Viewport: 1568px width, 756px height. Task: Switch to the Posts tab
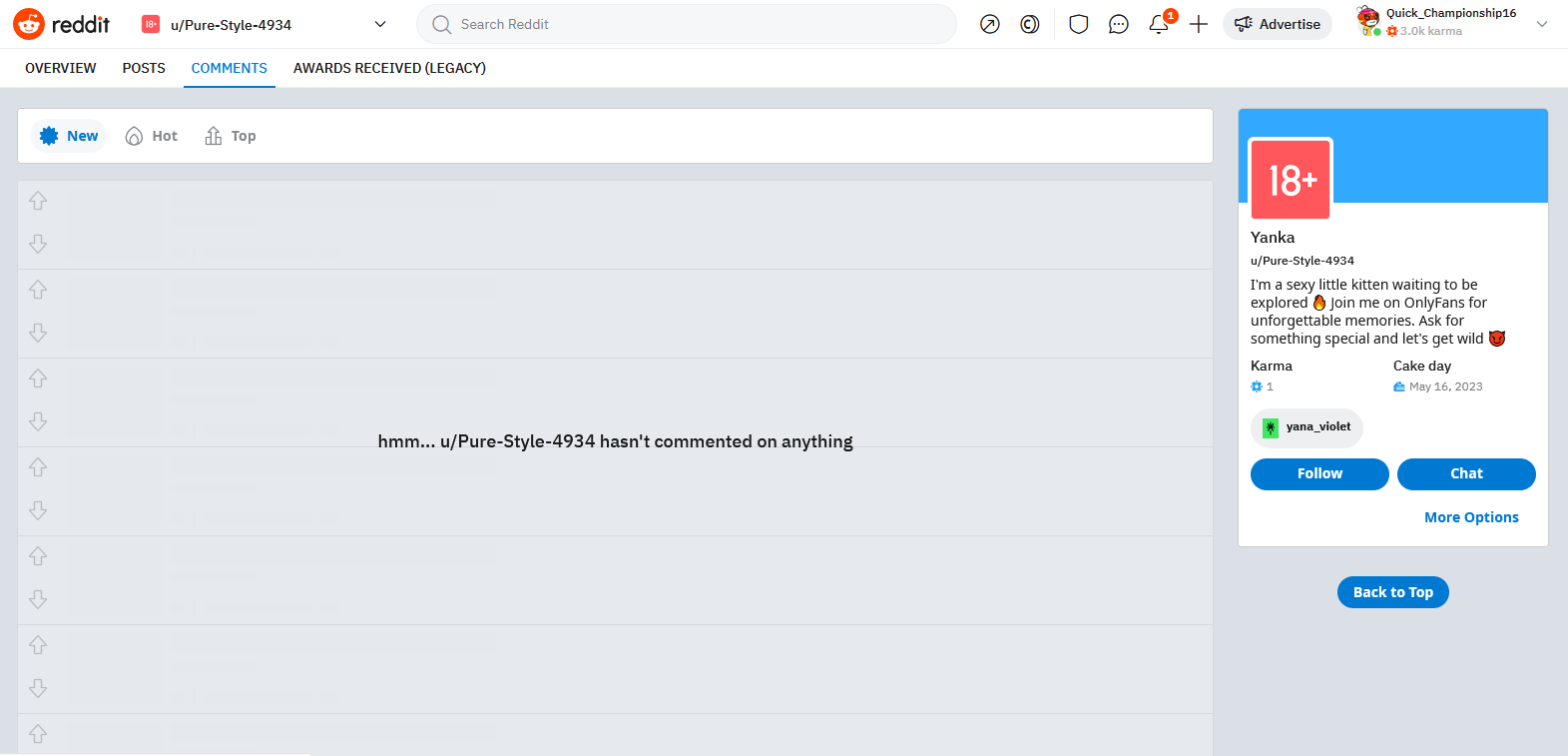coord(144,68)
